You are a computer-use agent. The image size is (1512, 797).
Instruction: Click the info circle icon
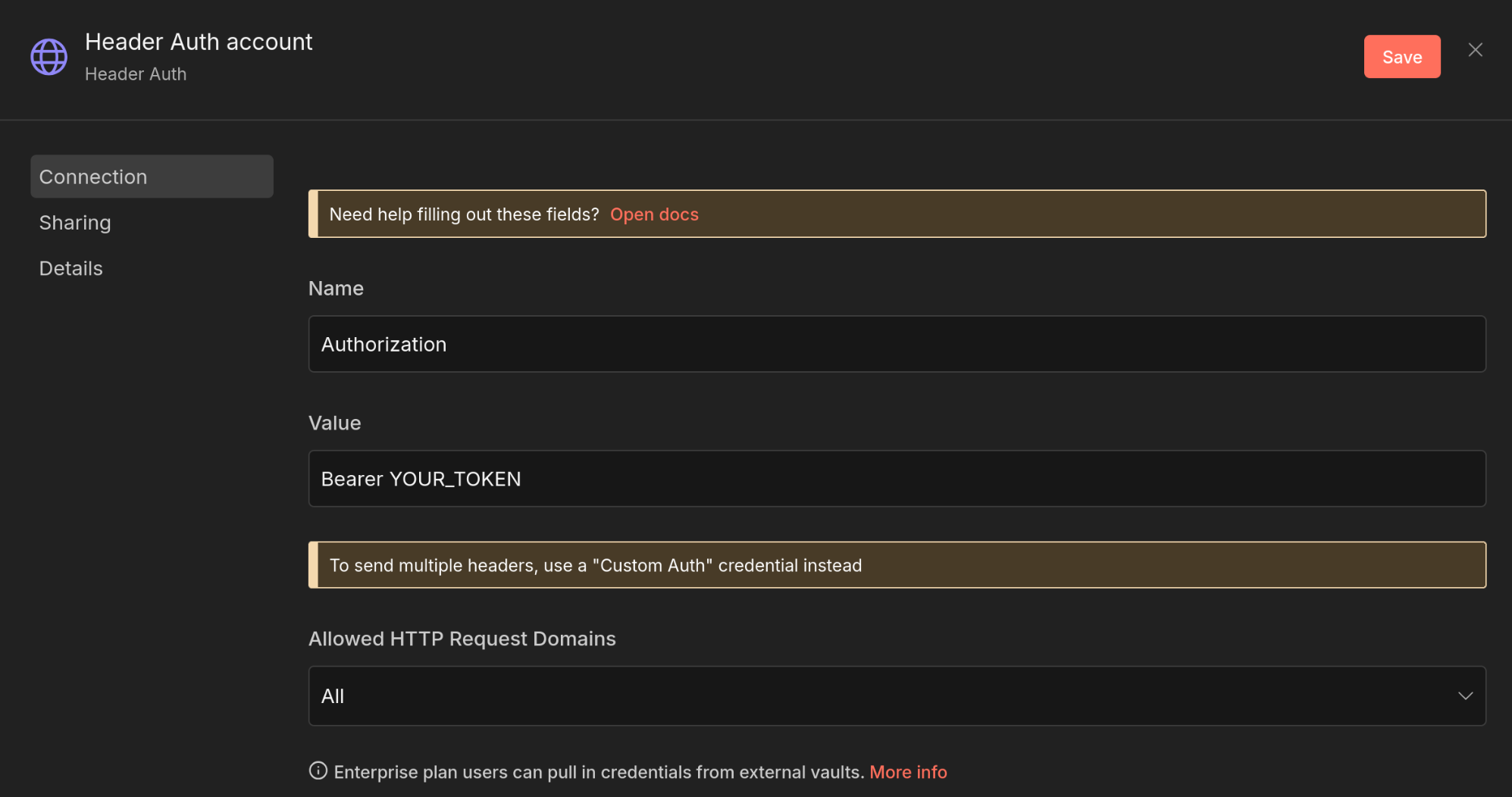[x=318, y=770]
